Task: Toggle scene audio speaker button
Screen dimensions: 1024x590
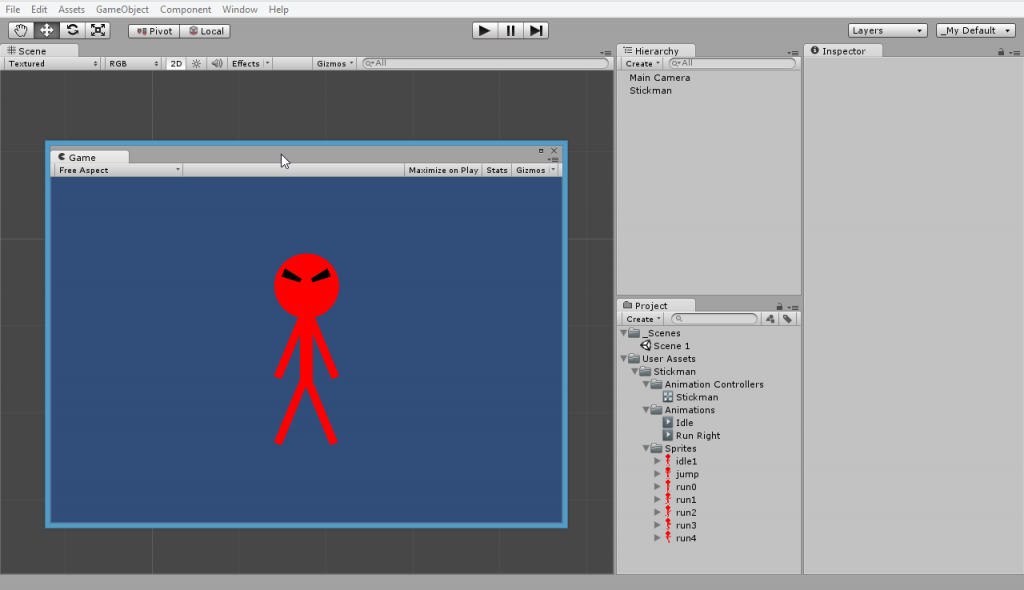Action: pos(216,64)
